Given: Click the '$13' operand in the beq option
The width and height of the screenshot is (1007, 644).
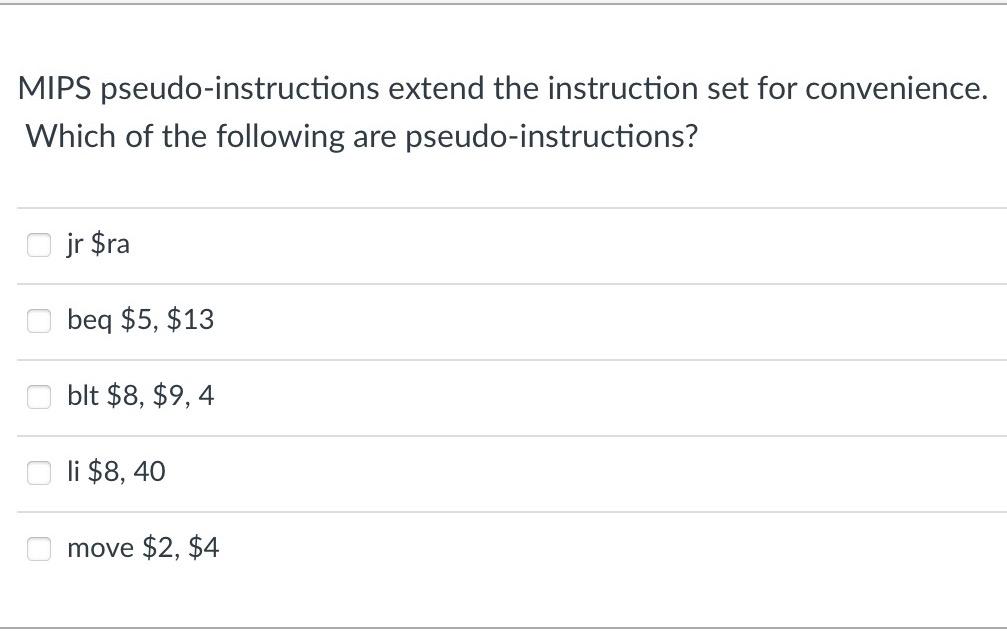Looking at the screenshot, I should tap(190, 320).
